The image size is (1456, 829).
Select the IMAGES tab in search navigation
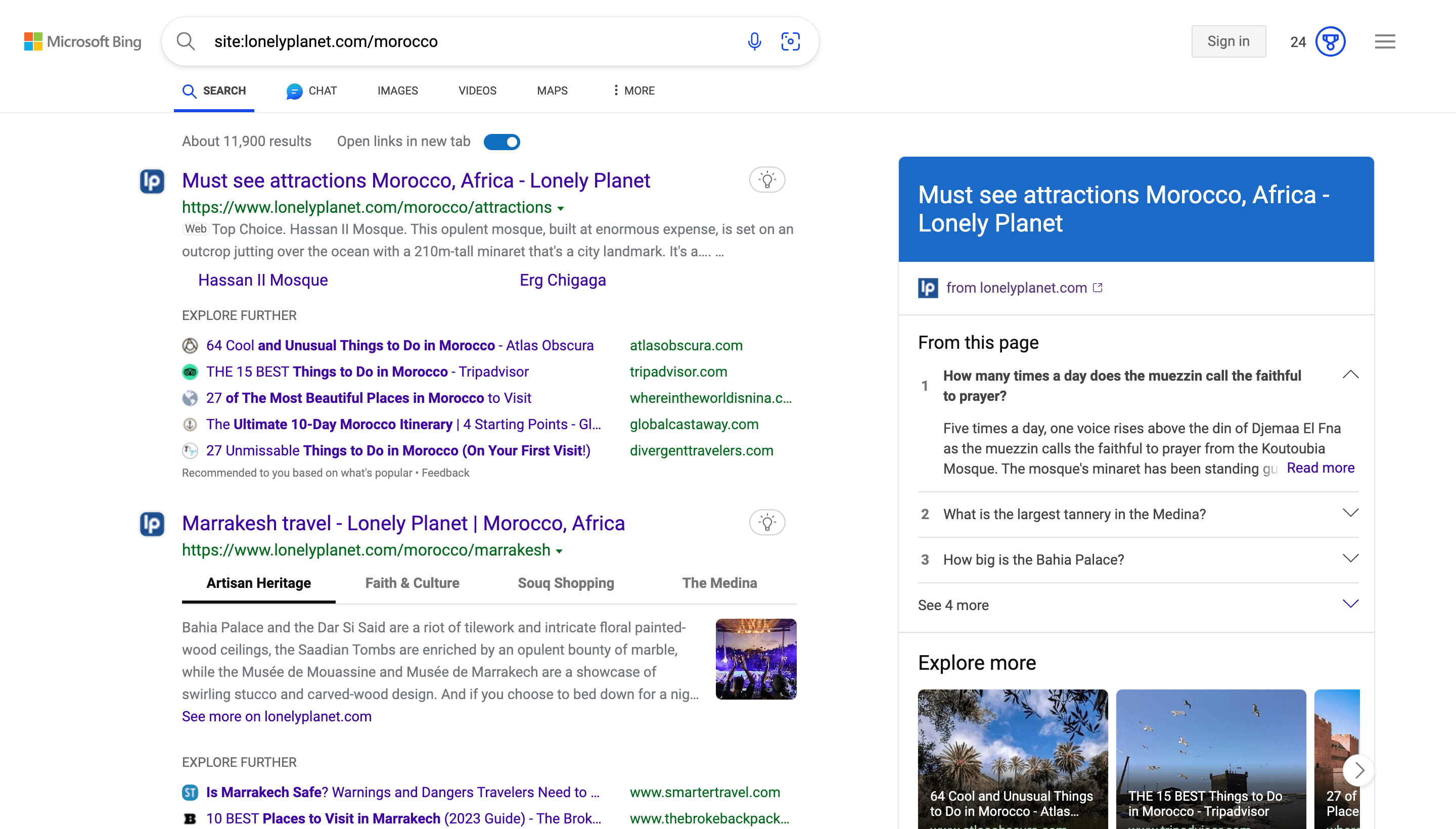(397, 91)
